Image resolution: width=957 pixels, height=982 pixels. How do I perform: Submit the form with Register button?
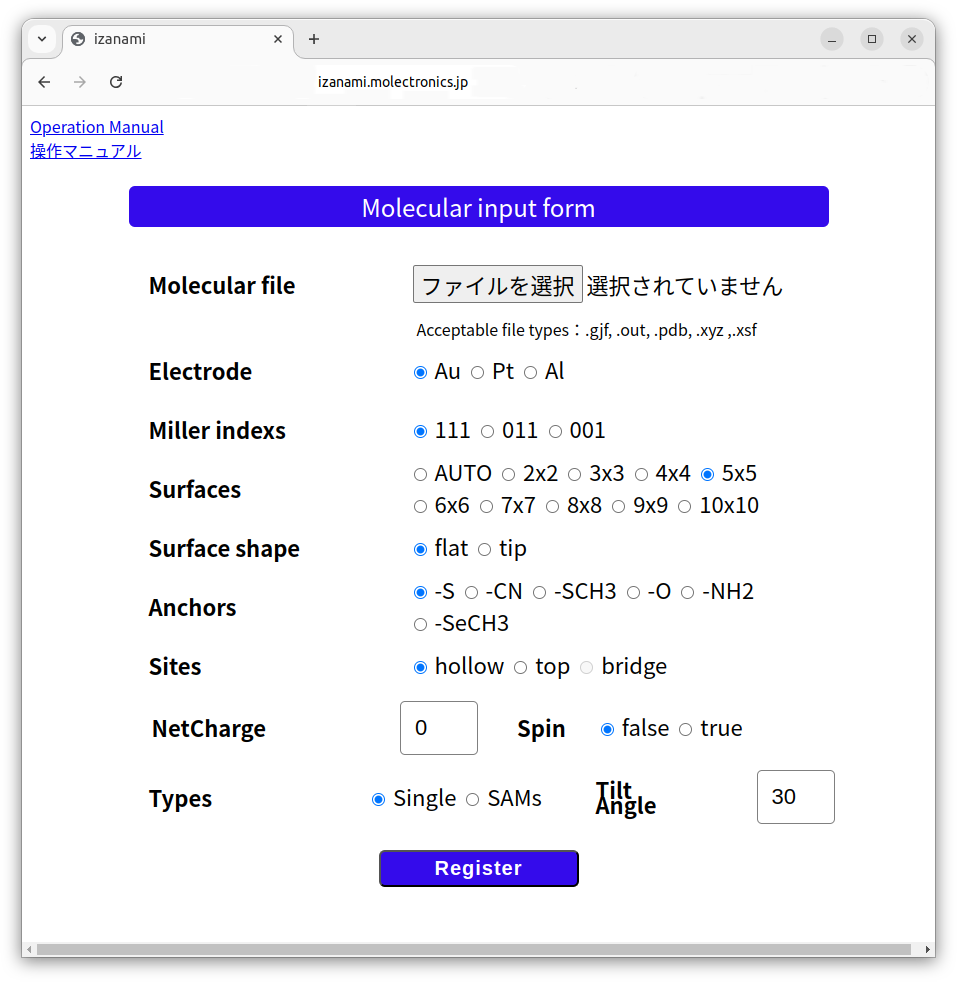(x=478, y=868)
